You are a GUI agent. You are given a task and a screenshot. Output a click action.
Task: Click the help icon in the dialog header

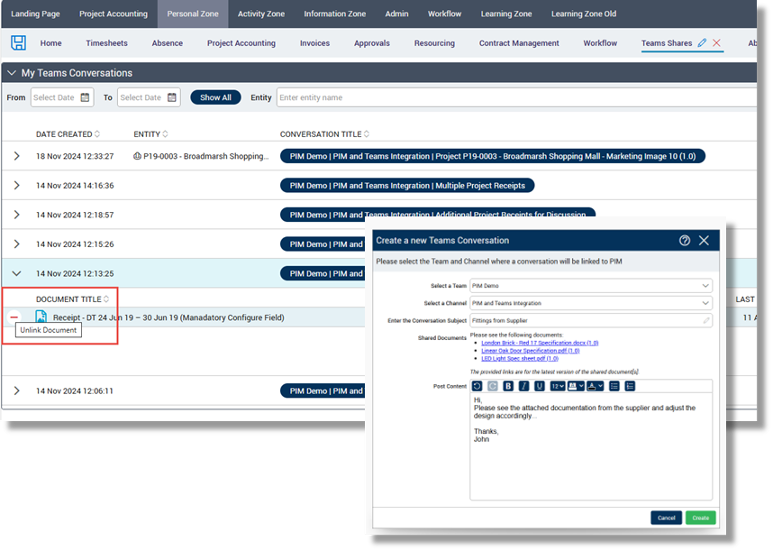(685, 240)
